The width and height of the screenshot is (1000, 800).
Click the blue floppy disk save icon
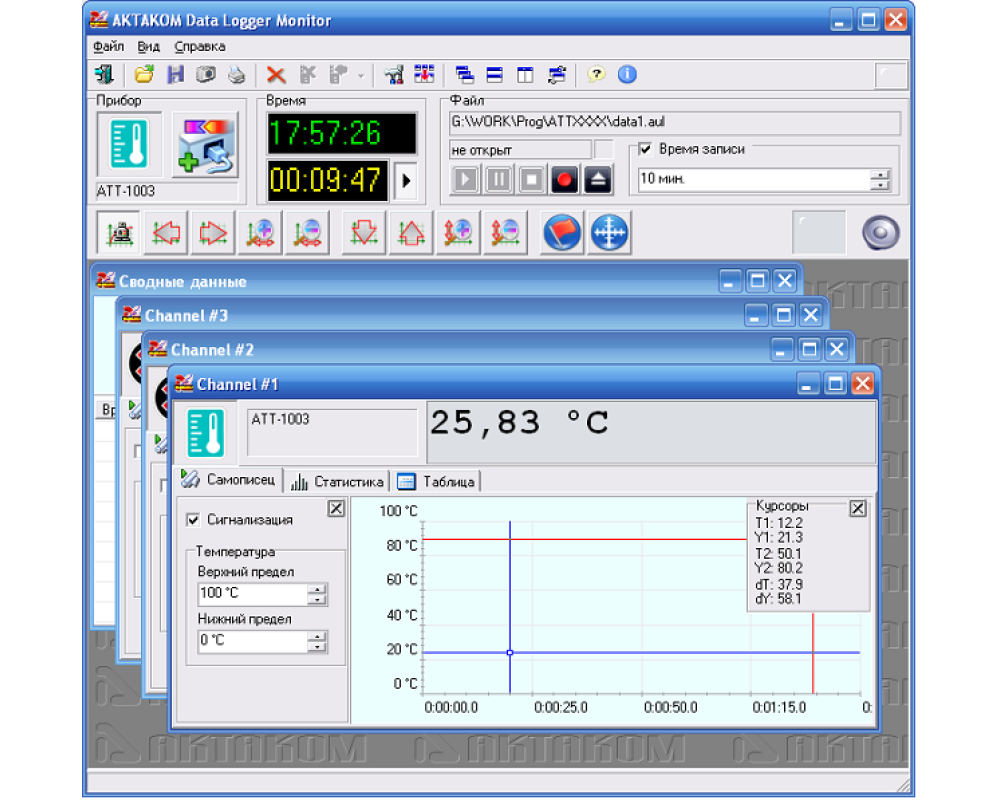(175, 74)
